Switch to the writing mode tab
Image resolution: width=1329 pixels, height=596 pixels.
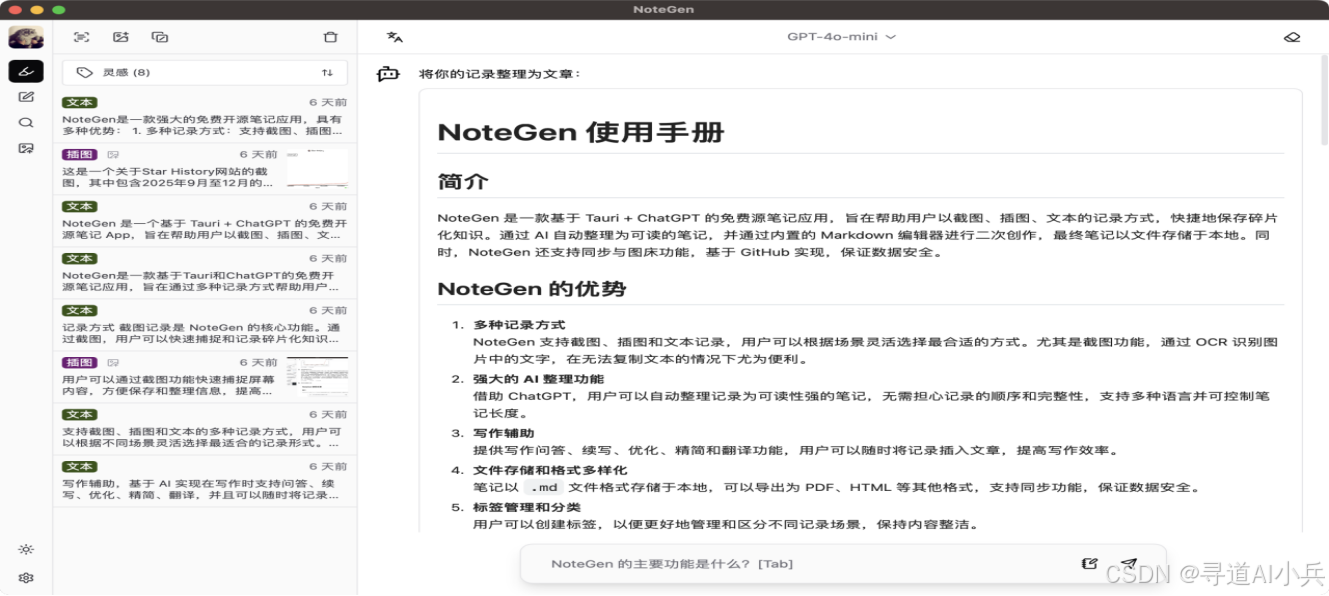click(27, 96)
